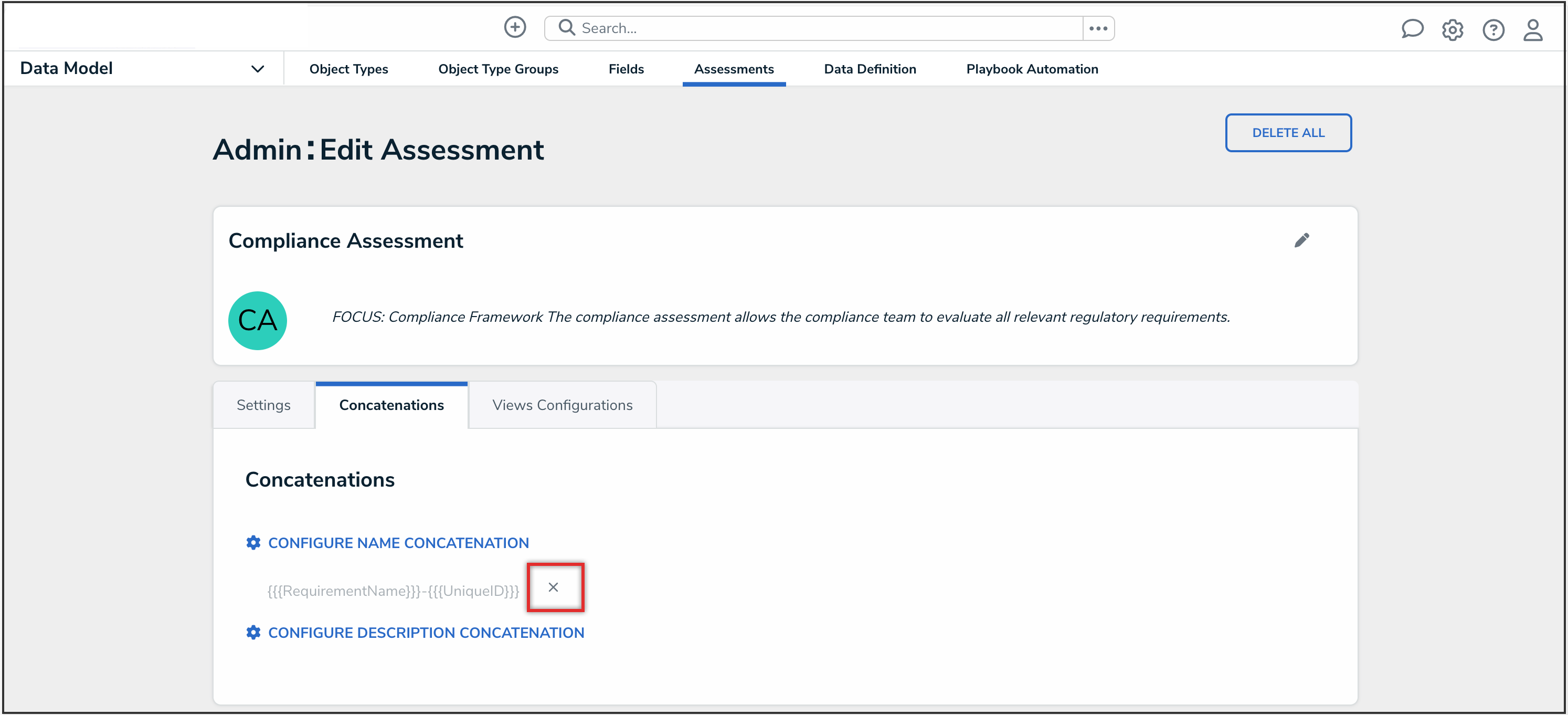Open the chat bubble icon
The width and height of the screenshot is (1568, 715).
[1412, 29]
